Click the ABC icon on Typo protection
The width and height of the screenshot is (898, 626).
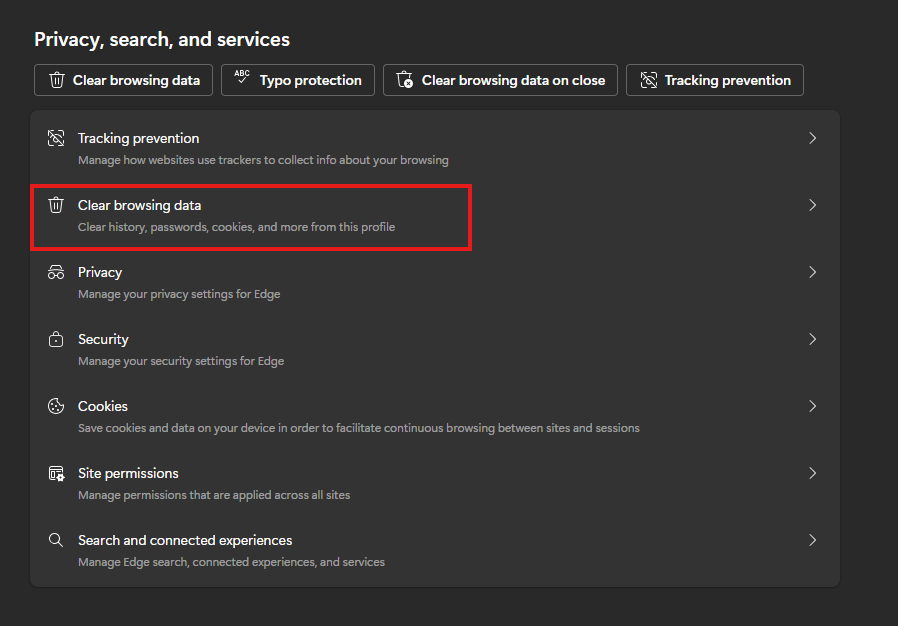click(x=242, y=79)
